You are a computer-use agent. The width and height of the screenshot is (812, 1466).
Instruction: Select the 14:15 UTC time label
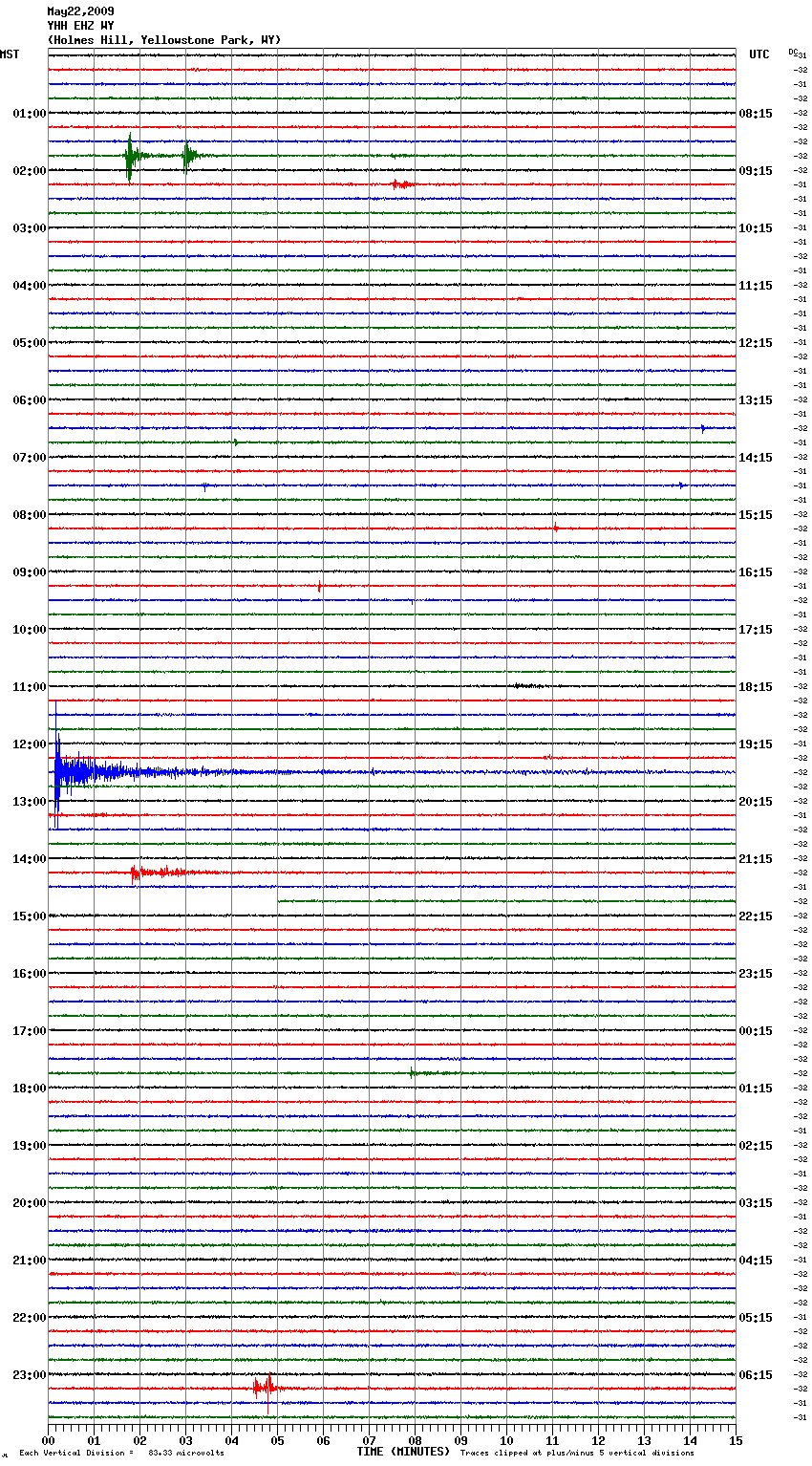tap(756, 458)
